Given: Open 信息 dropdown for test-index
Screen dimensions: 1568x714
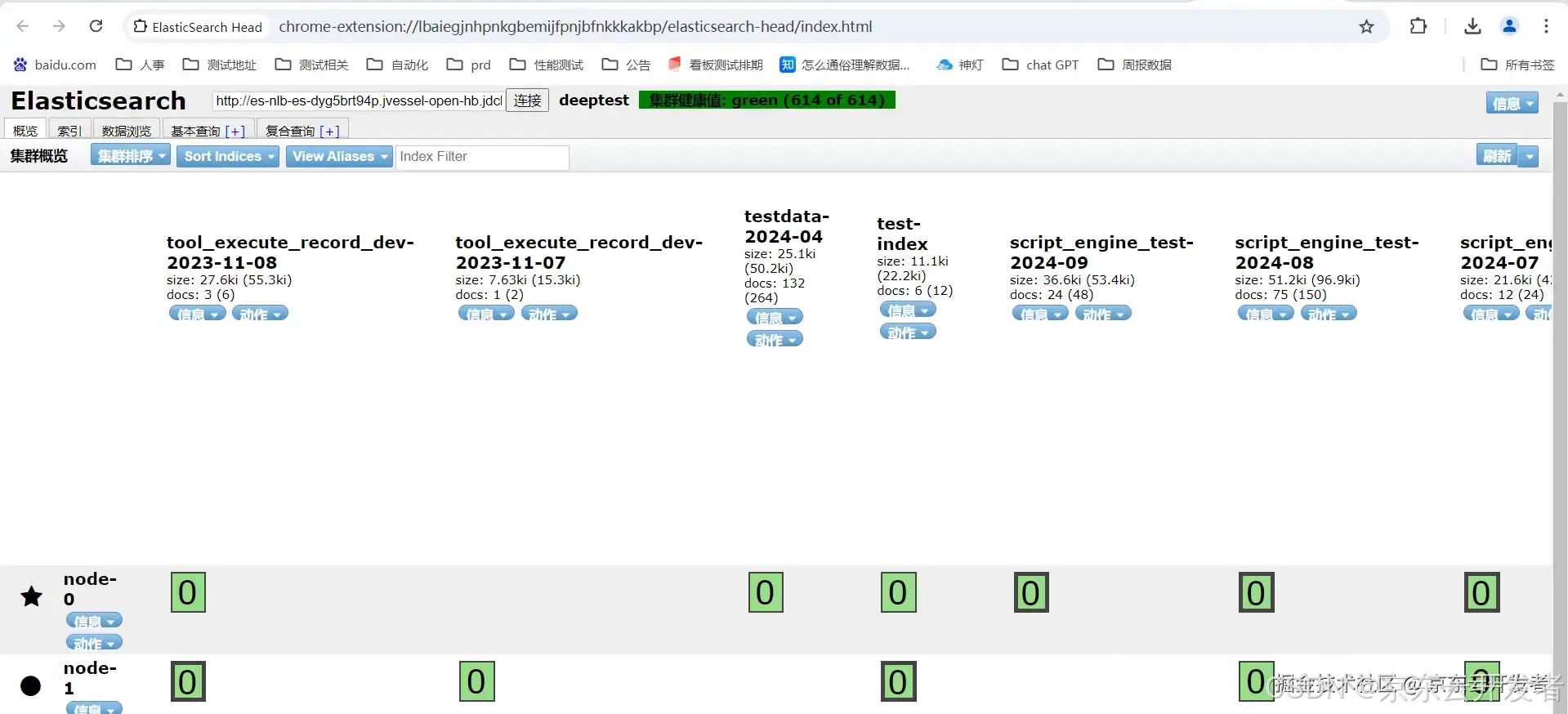Looking at the screenshot, I should coord(908,310).
